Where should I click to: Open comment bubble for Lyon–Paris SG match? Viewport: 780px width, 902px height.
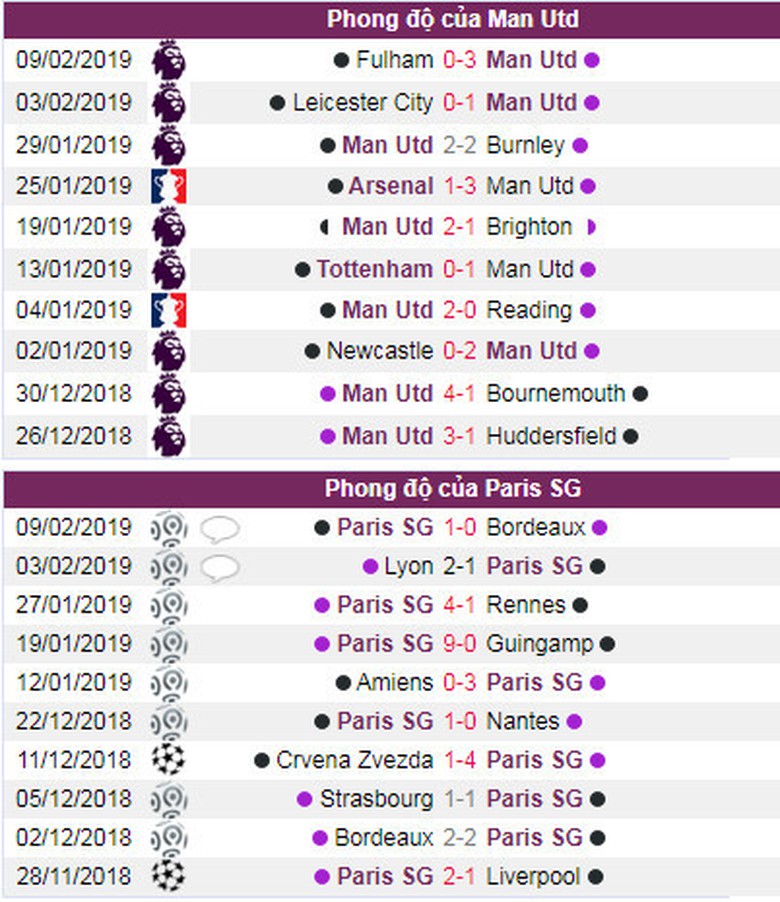tap(219, 567)
